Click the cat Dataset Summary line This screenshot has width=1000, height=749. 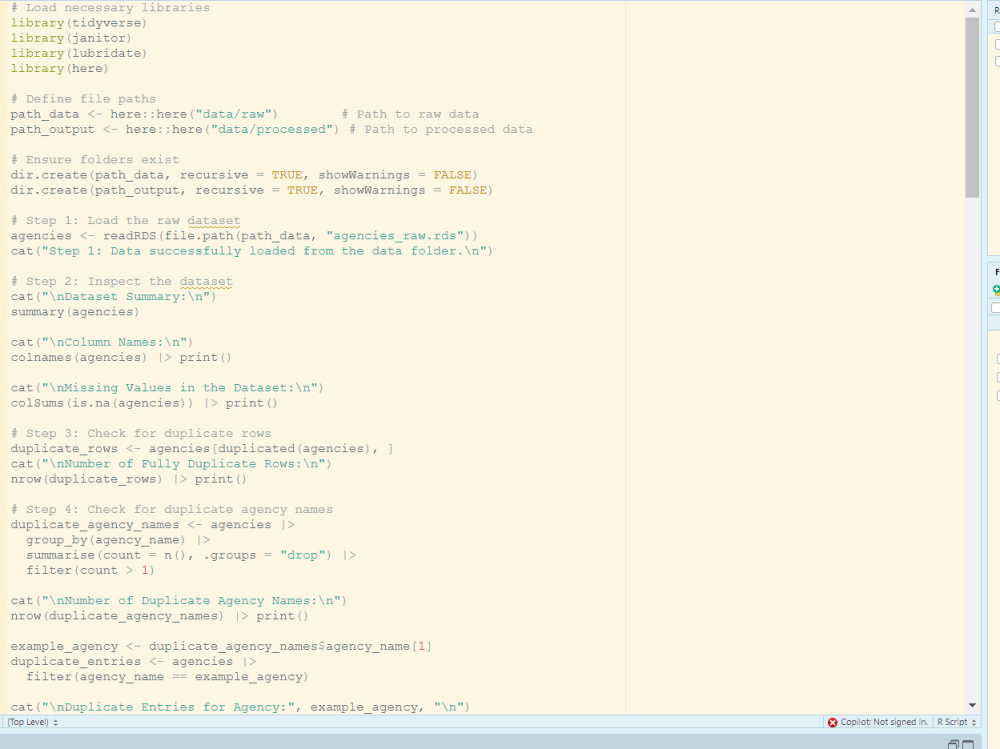pyautogui.click(x=113, y=297)
